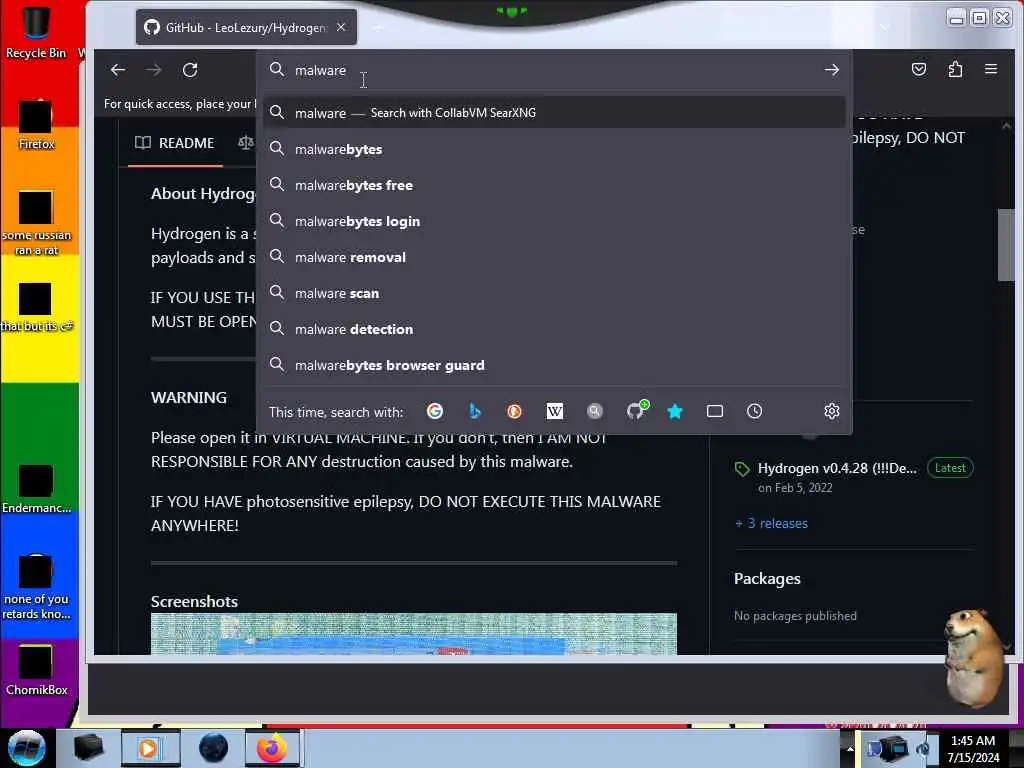The height and width of the screenshot is (768, 1024).
Task: Open the Firefox hamburger menu
Action: (x=991, y=69)
